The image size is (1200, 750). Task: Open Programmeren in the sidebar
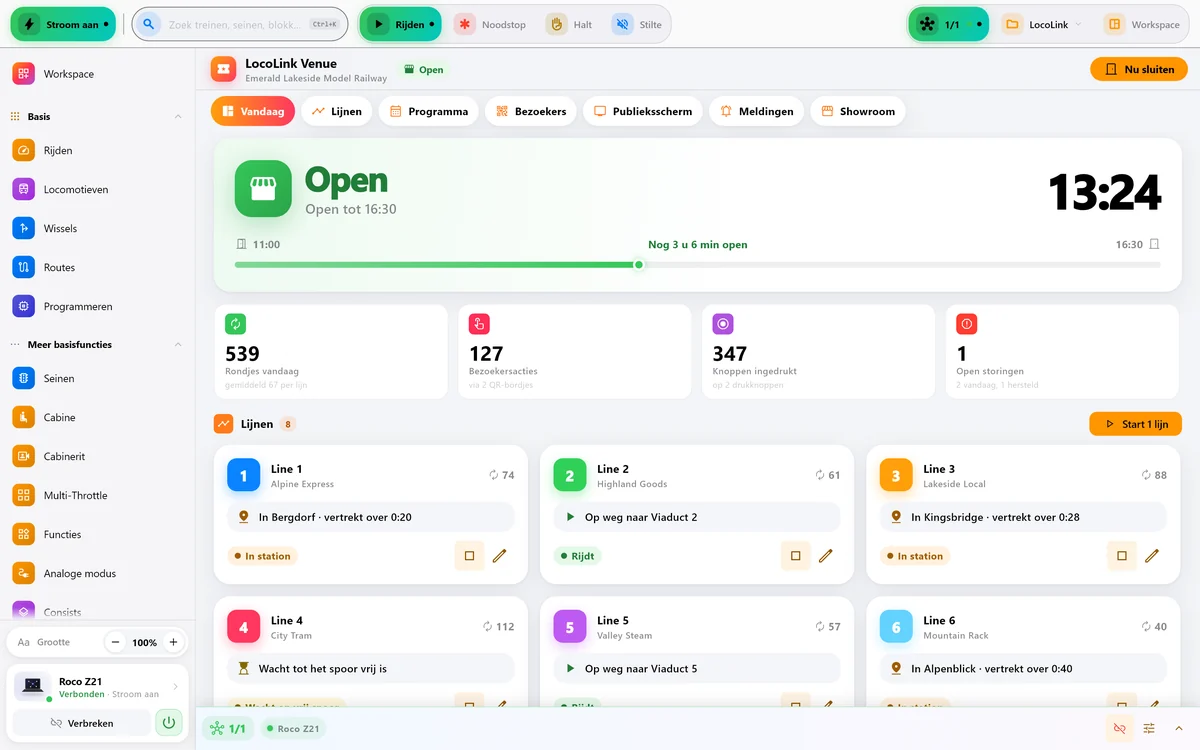click(97, 306)
